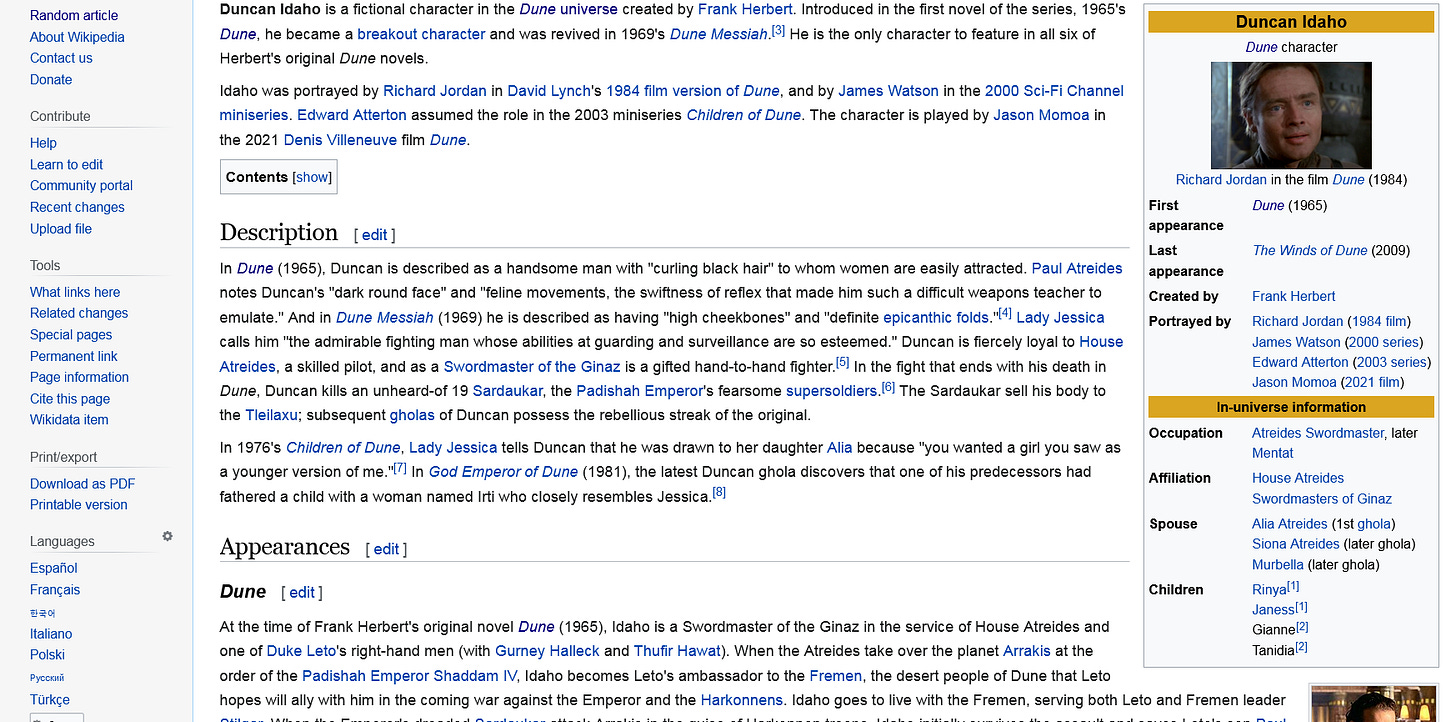The height and width of the screenshot is (722, 1456).
Task: Switch language to Español
Action: [54, 568]
